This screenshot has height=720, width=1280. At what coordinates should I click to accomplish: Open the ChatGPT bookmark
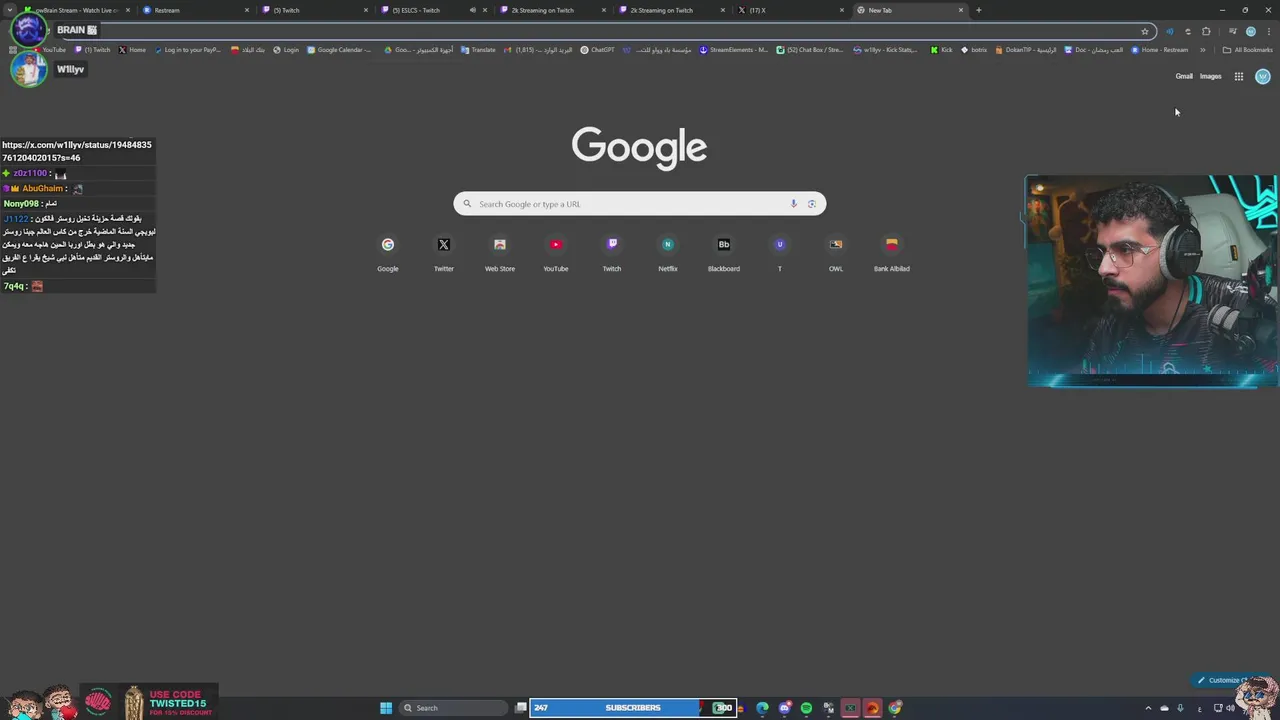click(598, 50)
